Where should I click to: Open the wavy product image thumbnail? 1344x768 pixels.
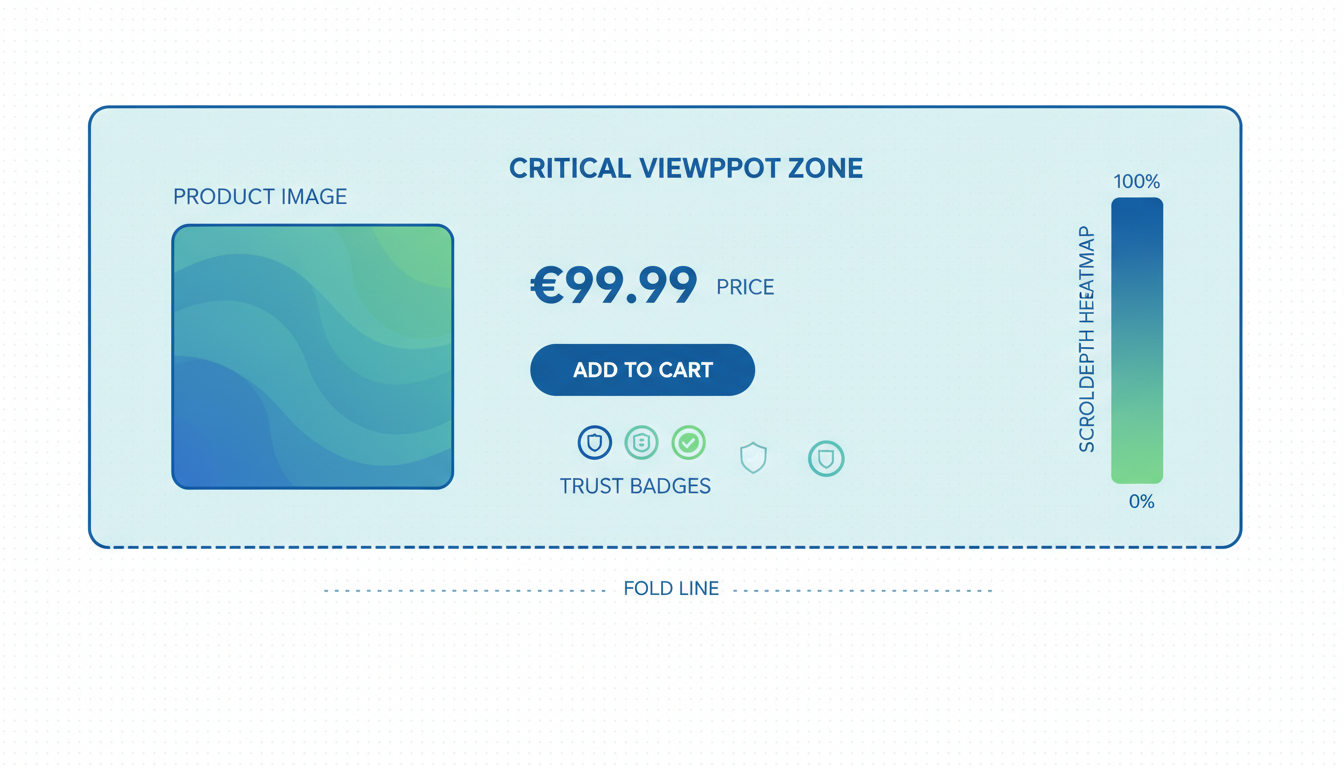313,357
